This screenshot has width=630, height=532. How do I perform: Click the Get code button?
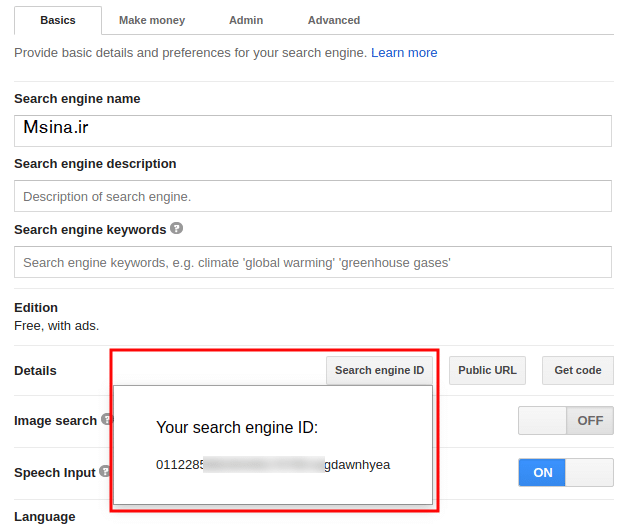click(578, 370)
